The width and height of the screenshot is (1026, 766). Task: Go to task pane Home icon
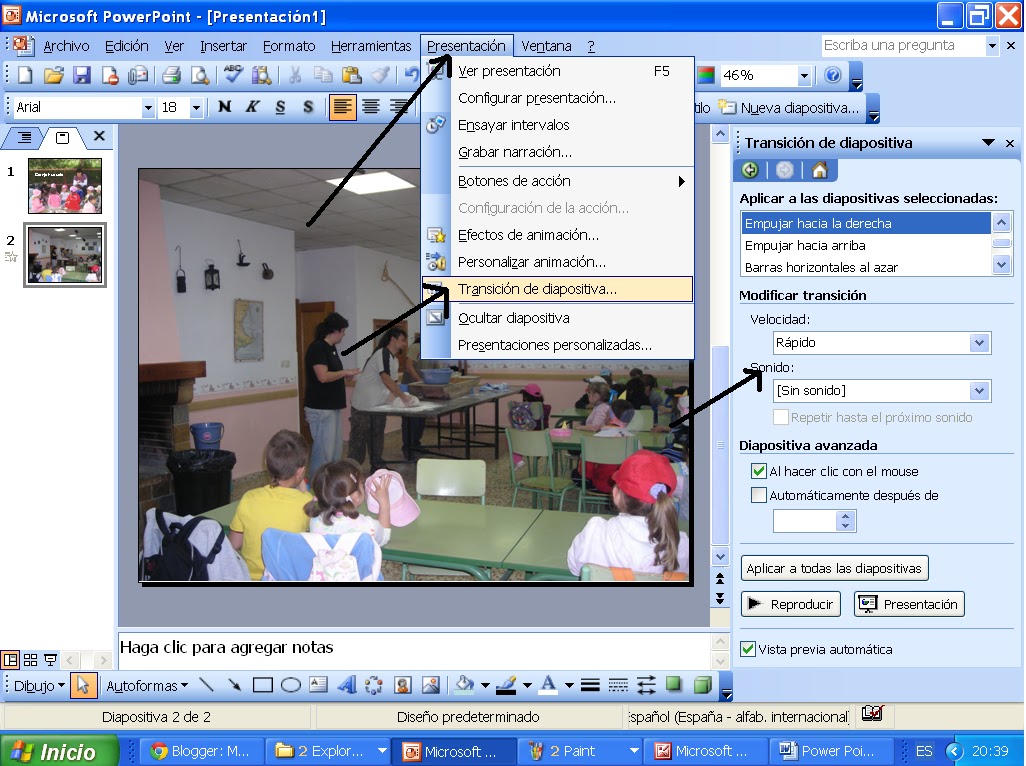click(x=819, y=170)
